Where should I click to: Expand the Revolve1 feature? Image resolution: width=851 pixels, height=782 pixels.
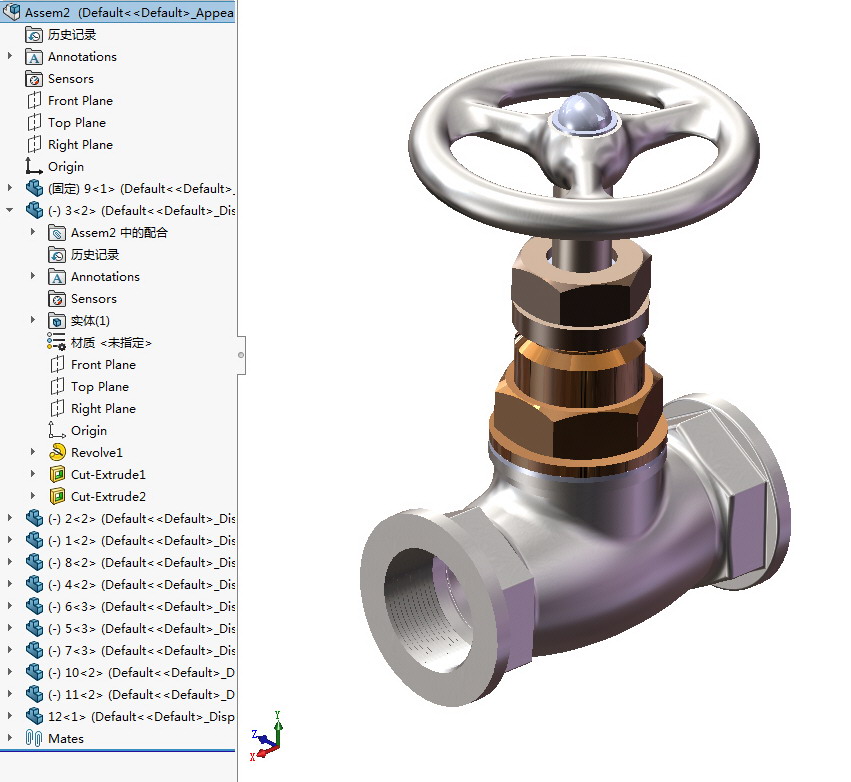tap(33, 452)
